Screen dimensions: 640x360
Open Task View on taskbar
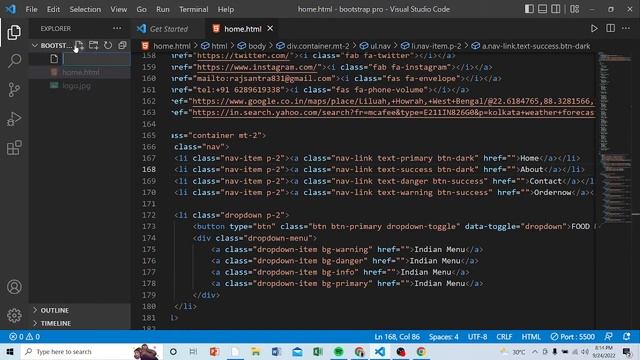click(193, 351)
